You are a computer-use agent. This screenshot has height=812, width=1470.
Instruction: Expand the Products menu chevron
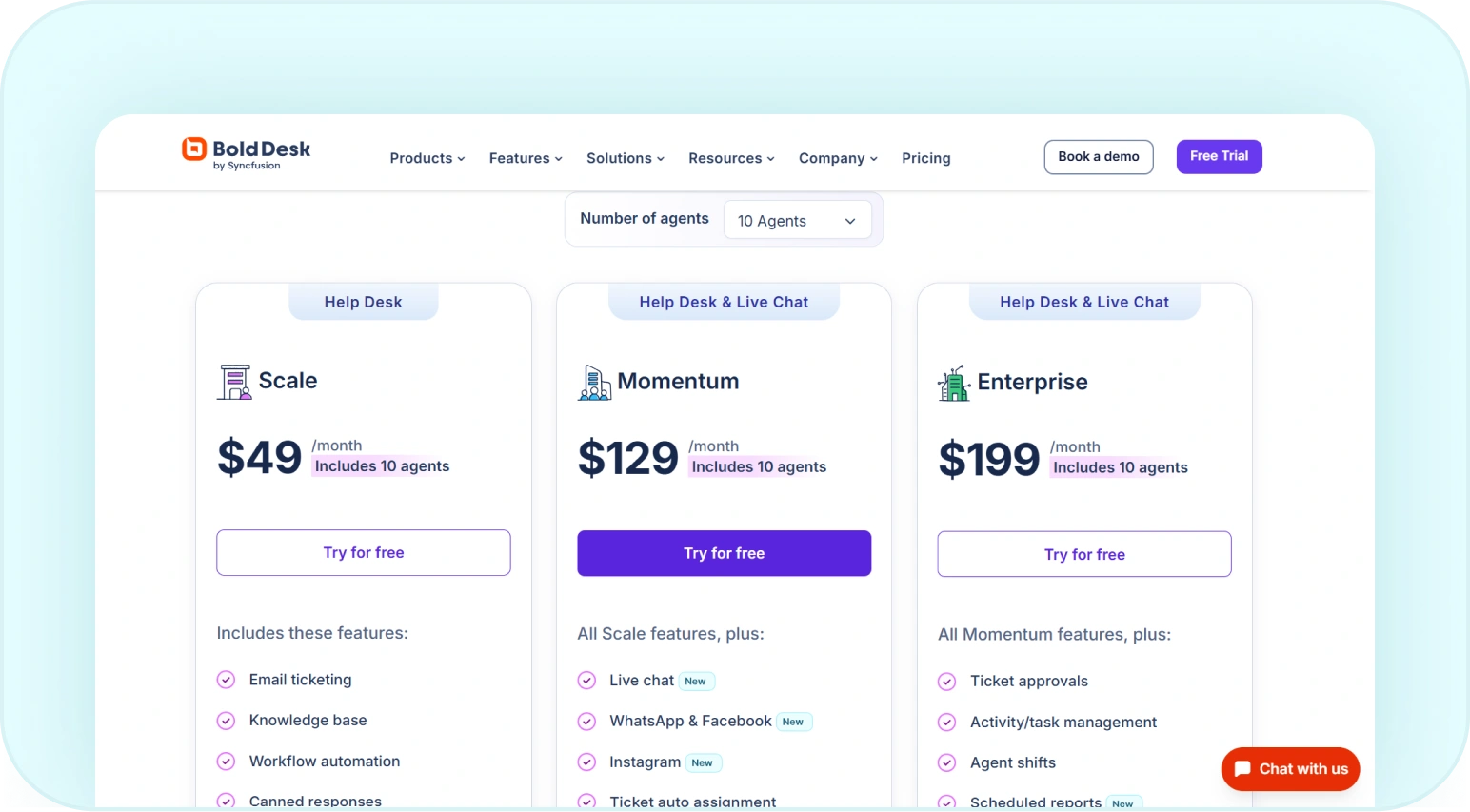[461, 158]
